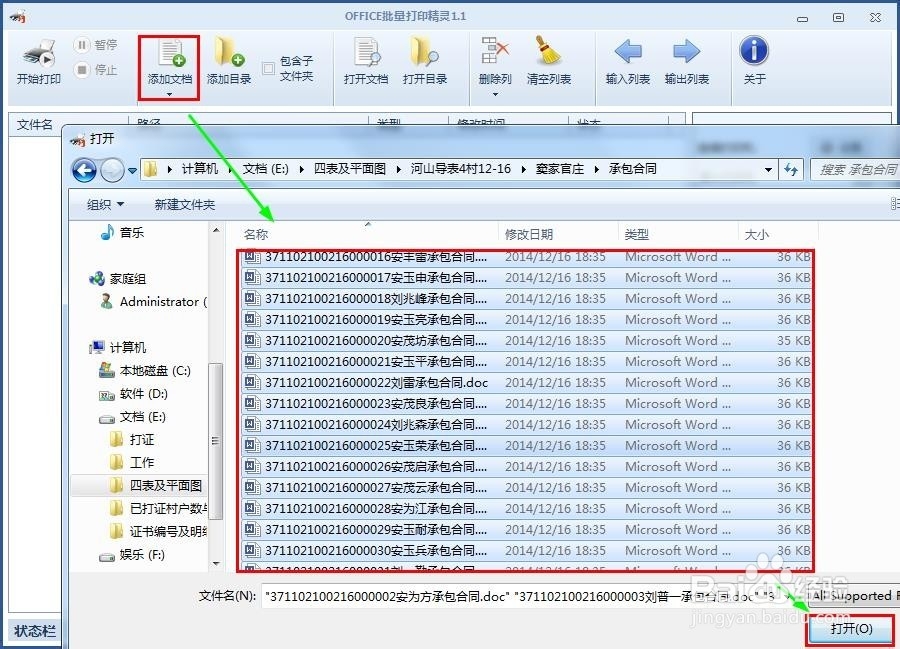Select 本地磁盘 (C:) drive

[x=145, y=371]
